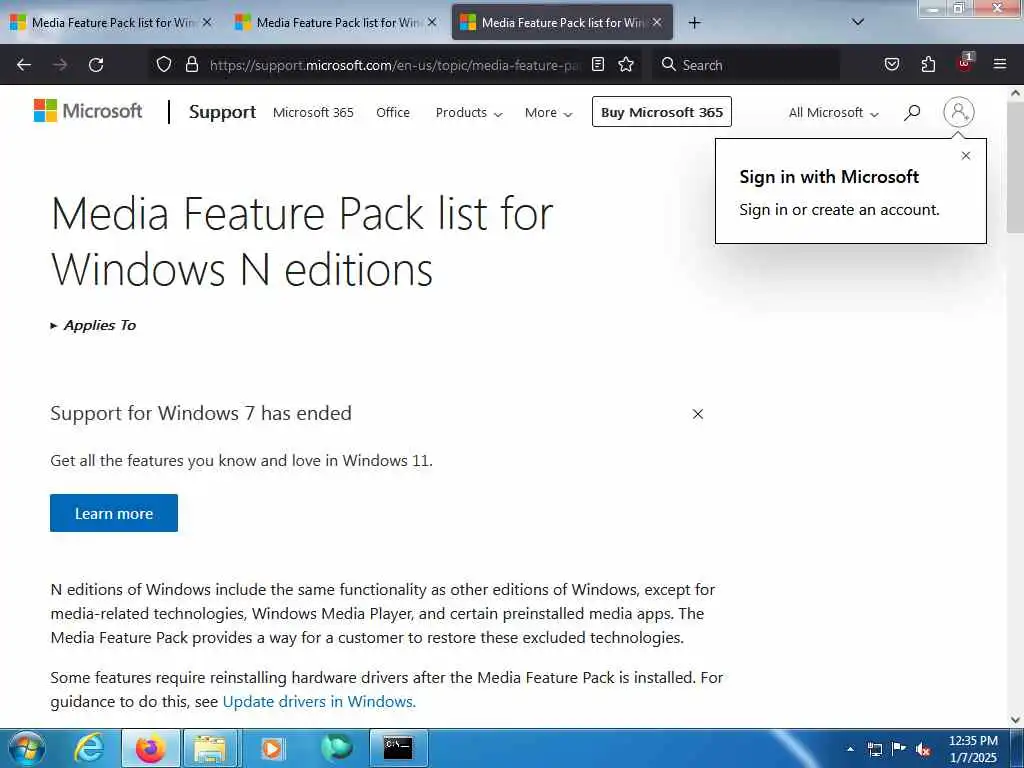Open the Extensions puzzle icon

[928, 65]
